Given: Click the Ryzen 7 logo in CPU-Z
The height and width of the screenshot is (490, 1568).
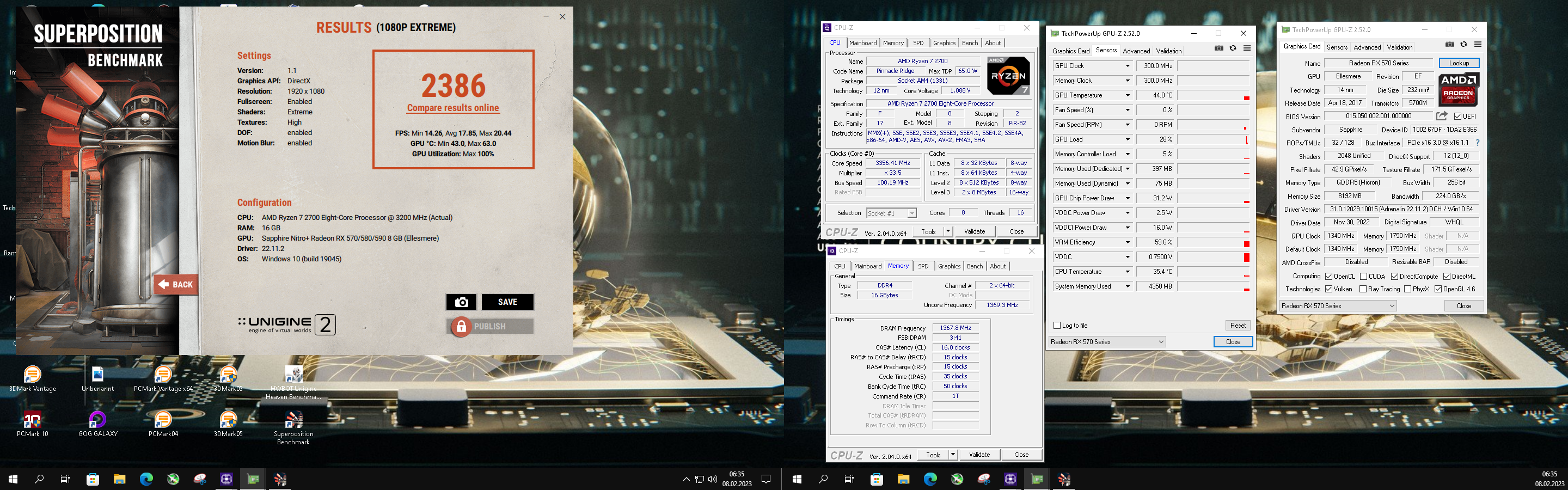Looking at the screenshot, I should pos(1008,76).
